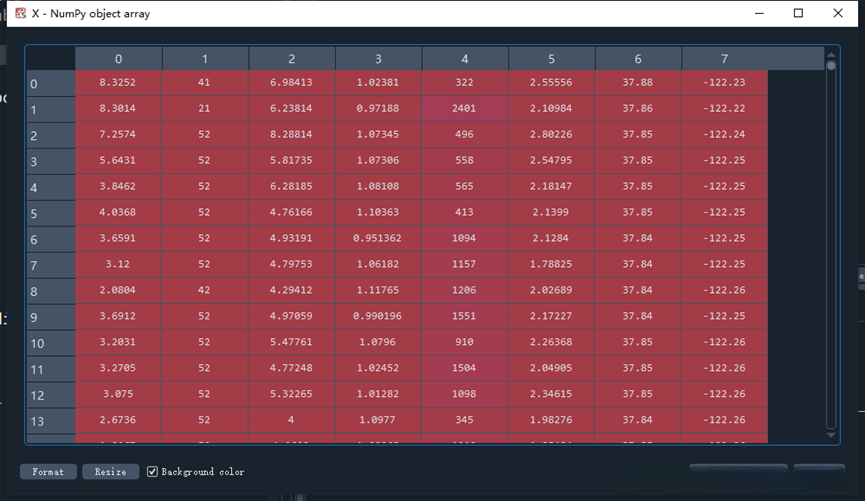Select row header 13
This screenshot has height=501, width=865.
click(51, 422)
